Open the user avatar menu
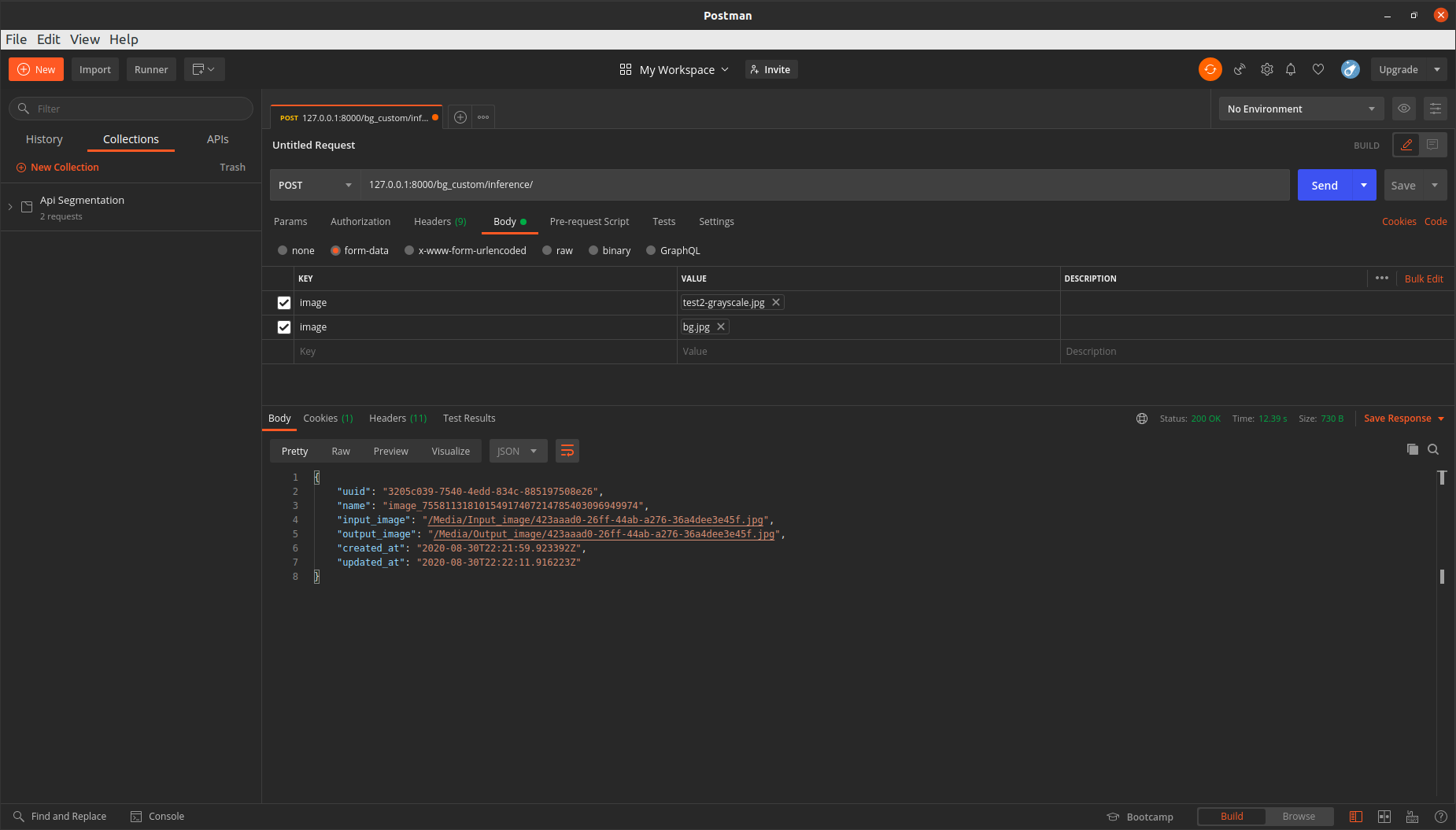Viewport: 1456px width, 830px height. [1351, 69]
